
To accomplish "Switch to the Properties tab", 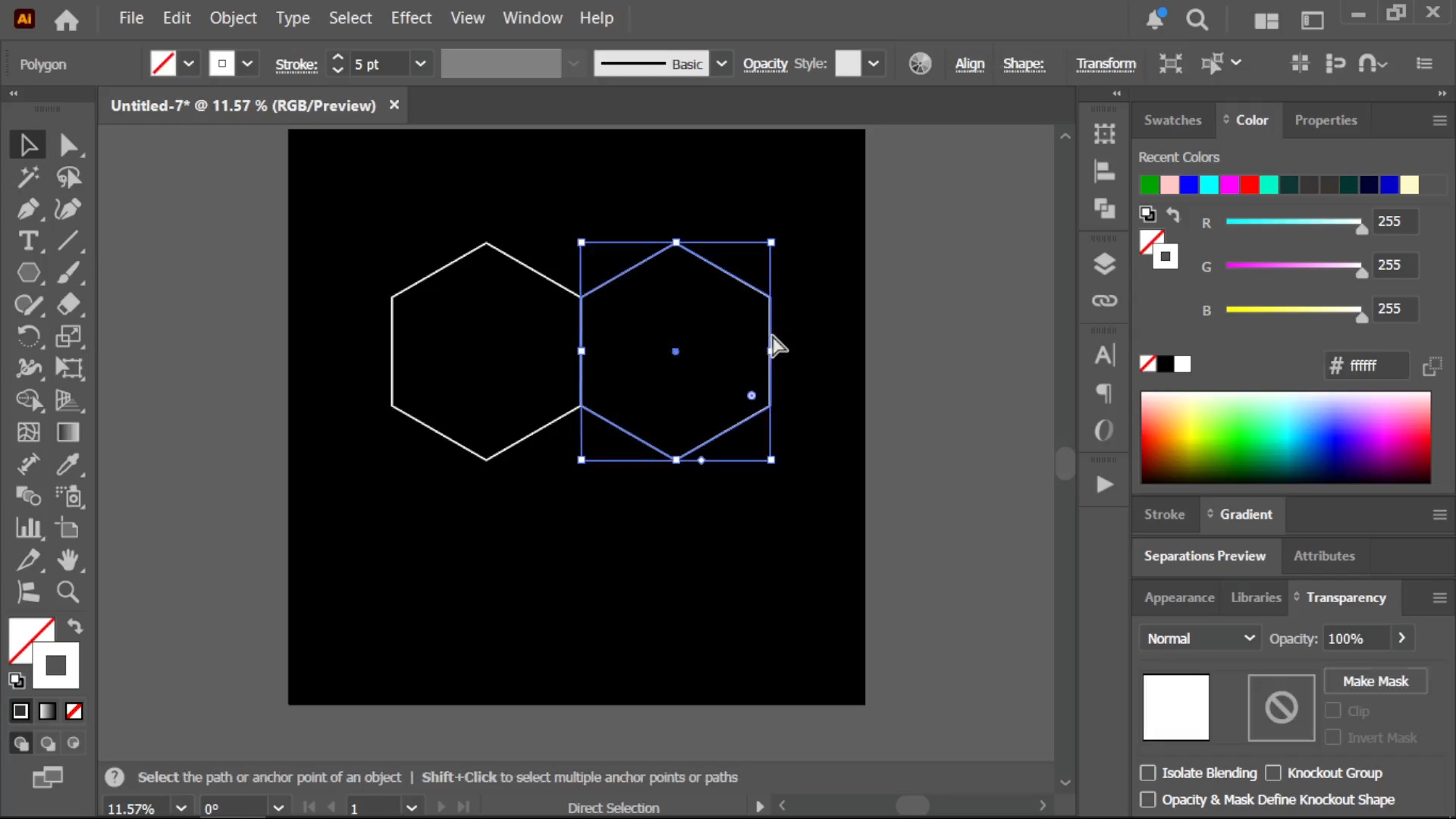I will point(1326,120).
